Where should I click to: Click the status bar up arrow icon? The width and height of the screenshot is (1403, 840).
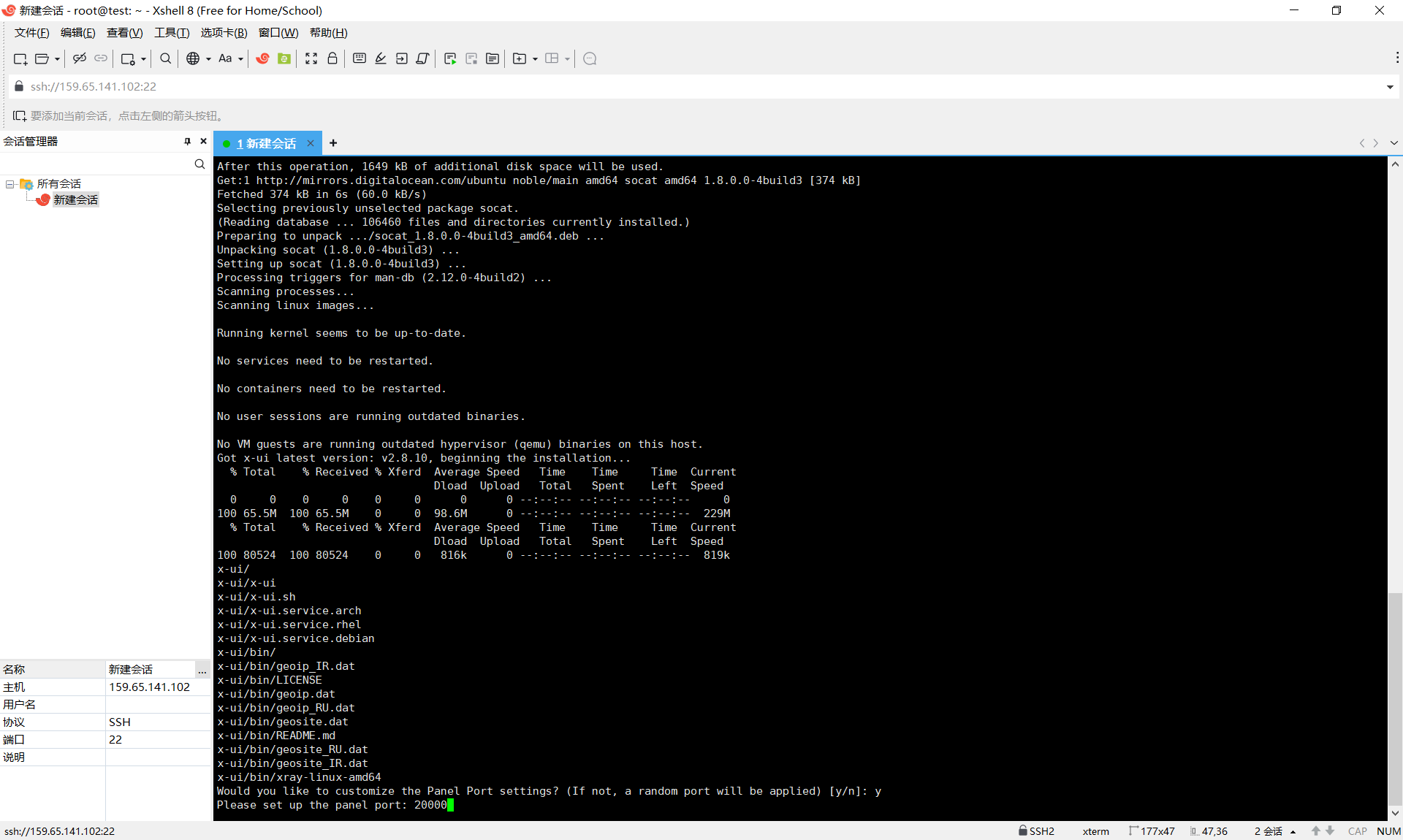click(1316, 831)
